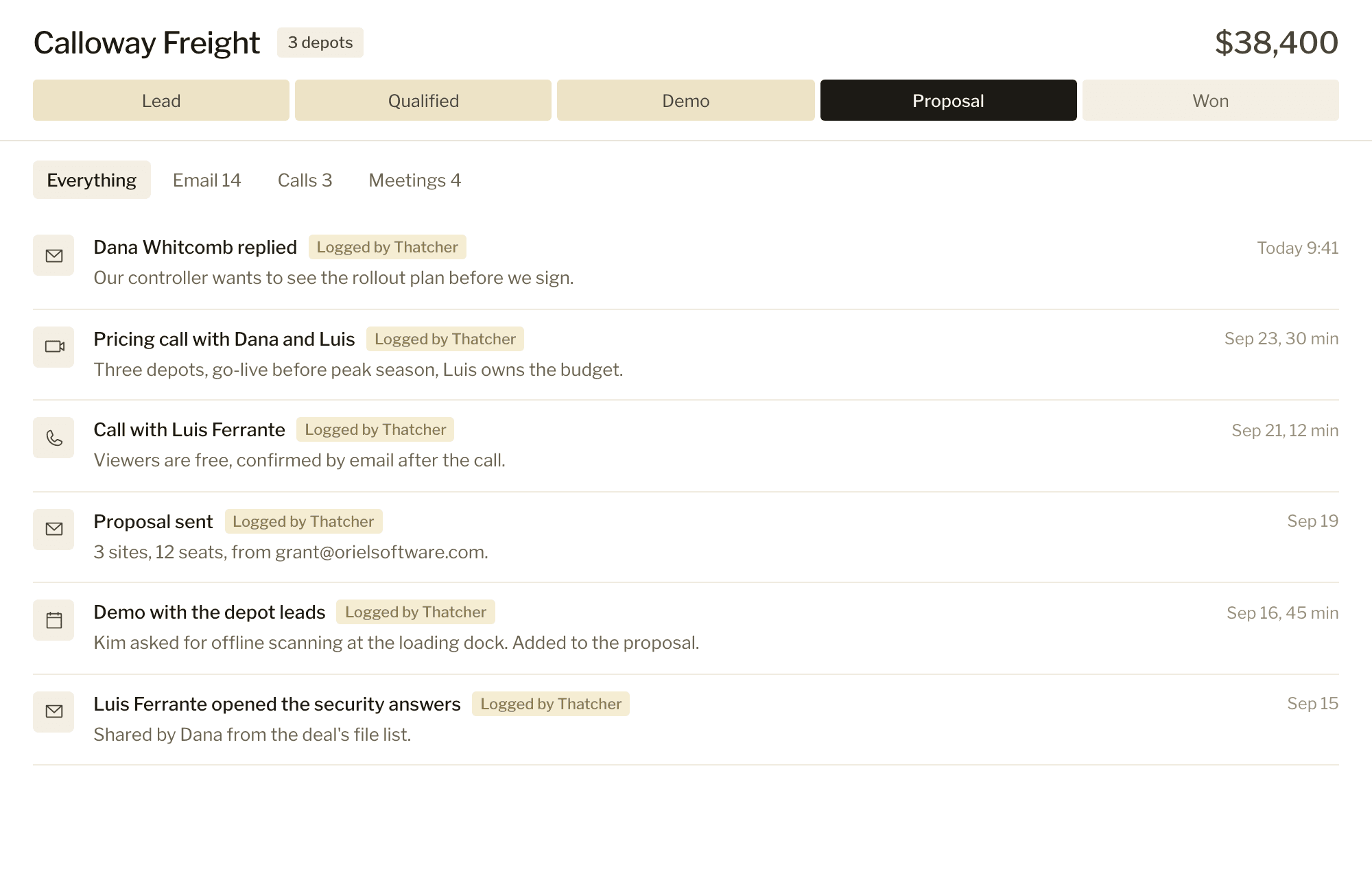The width and height of the screenshot is (1372, 878).
Task: Click the Viewers are free note text
Action: coord(299,460)
